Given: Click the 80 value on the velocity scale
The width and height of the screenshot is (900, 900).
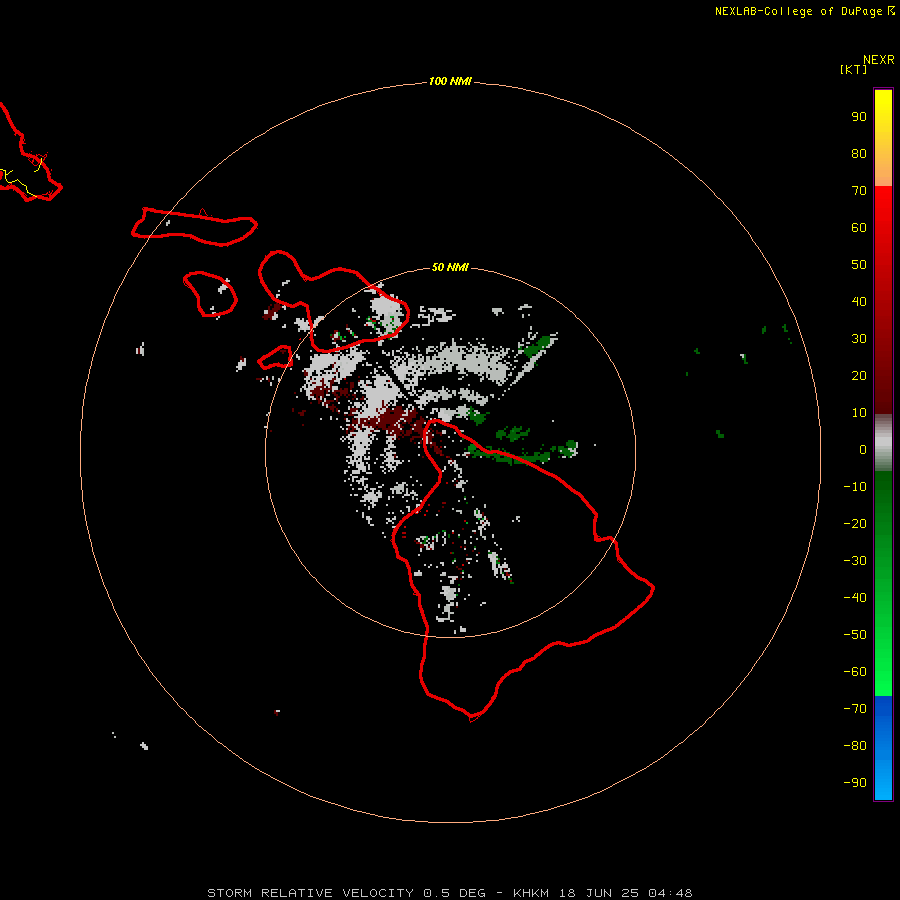Looking at the screenshot, I should [859, 153].
